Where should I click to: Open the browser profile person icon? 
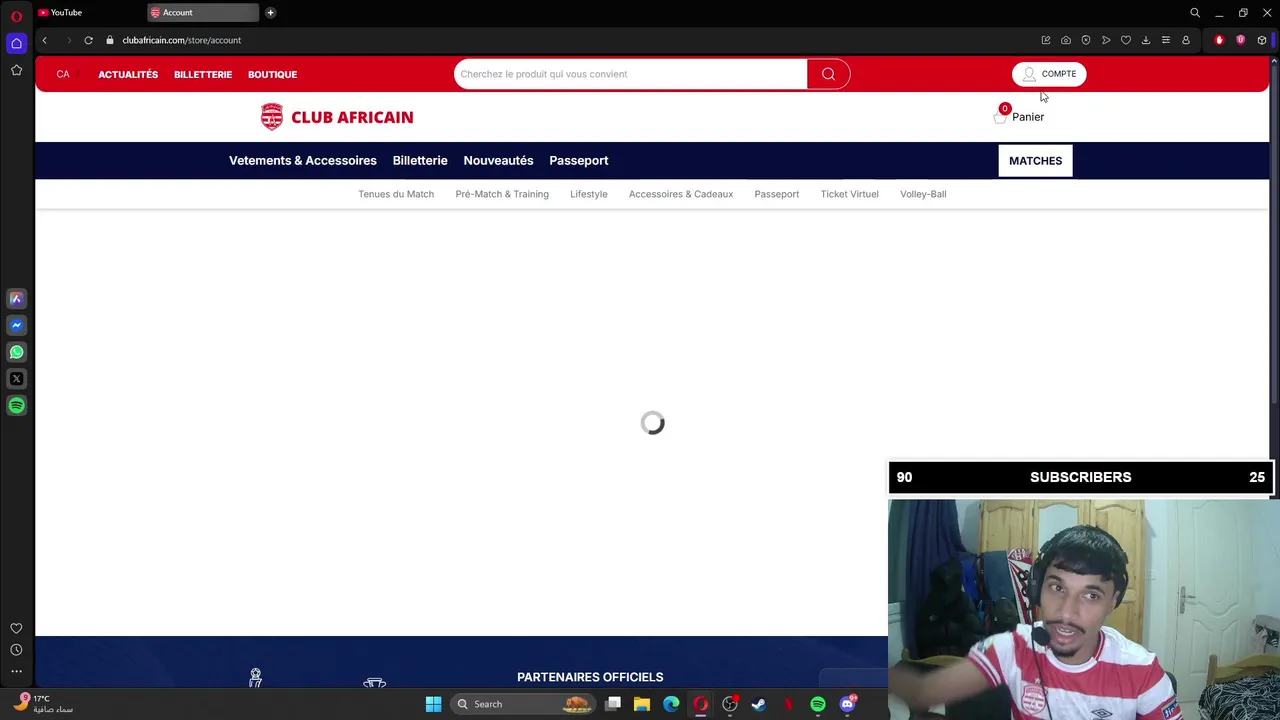1186,40
